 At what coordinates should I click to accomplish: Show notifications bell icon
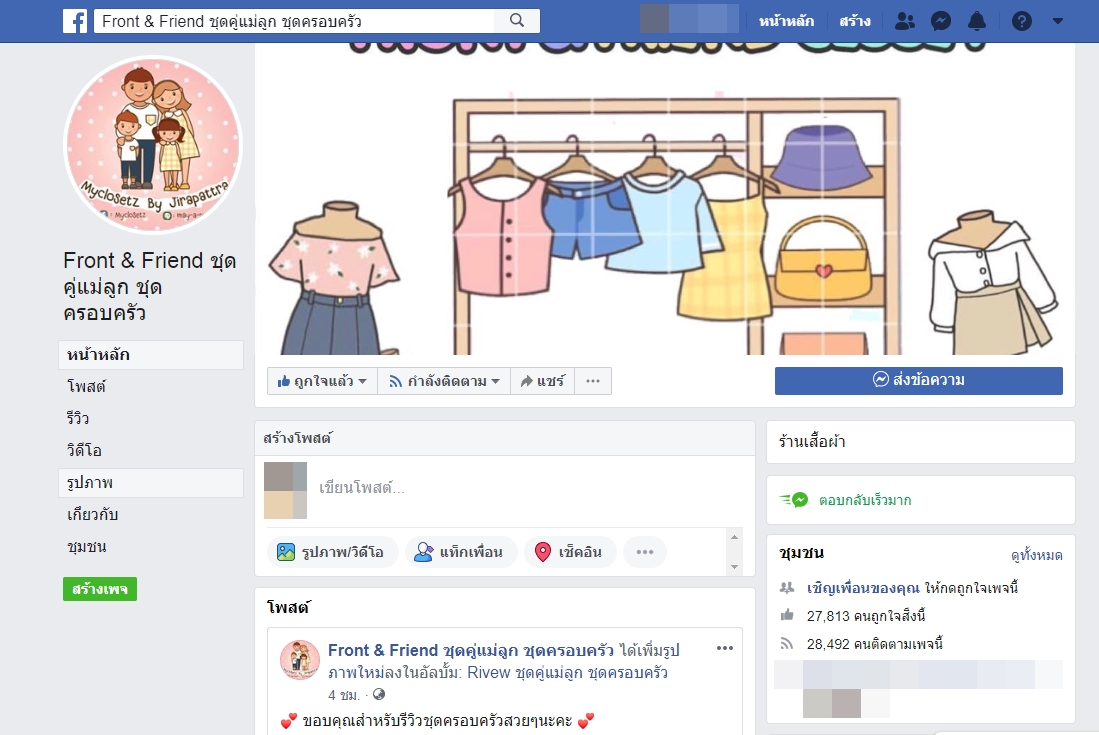tap(977, 21)
